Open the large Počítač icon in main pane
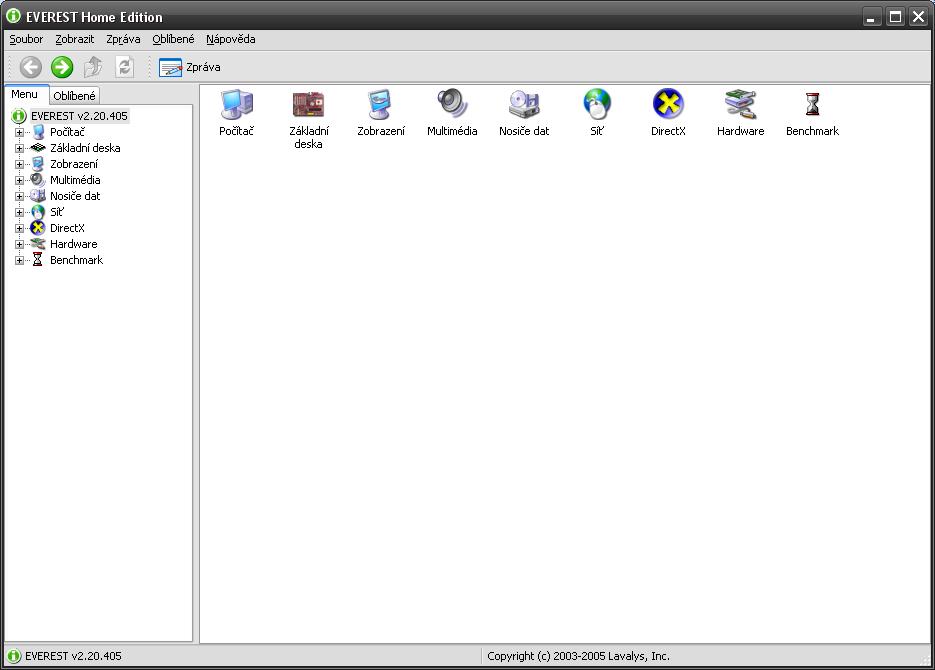935x670 pixels. coord(237,104)
